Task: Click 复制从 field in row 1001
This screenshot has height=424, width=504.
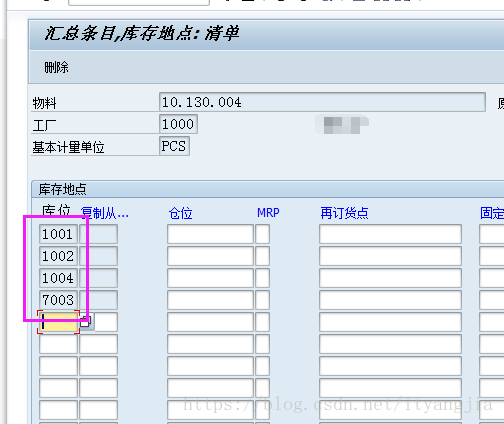Action: click(99, 234)
